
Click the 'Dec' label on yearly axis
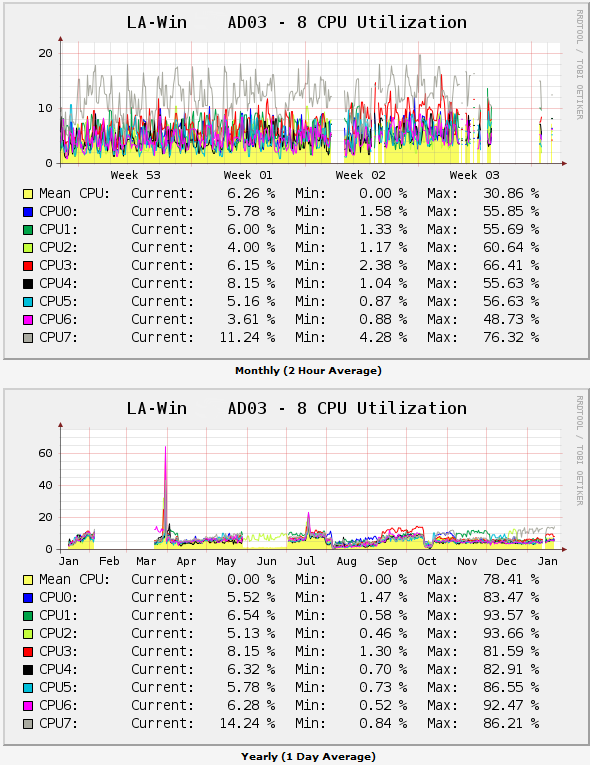[506, 562]
